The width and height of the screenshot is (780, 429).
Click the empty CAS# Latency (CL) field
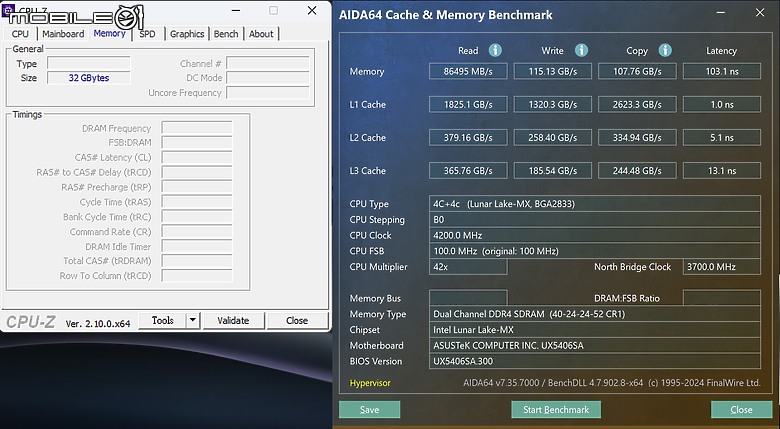tap(197, 157)
